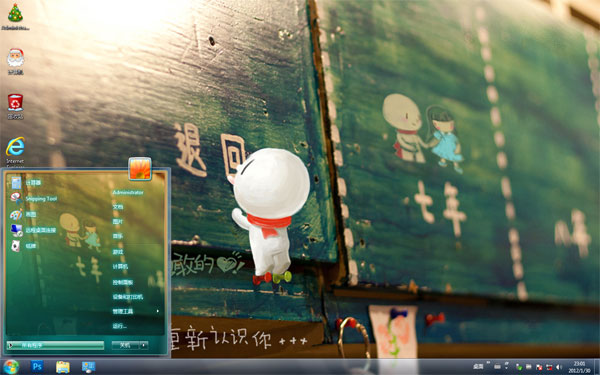Viewport: 600px width, 375px height.
Task: Open the Santa Claus desktop icon
Action: (15, 61)
